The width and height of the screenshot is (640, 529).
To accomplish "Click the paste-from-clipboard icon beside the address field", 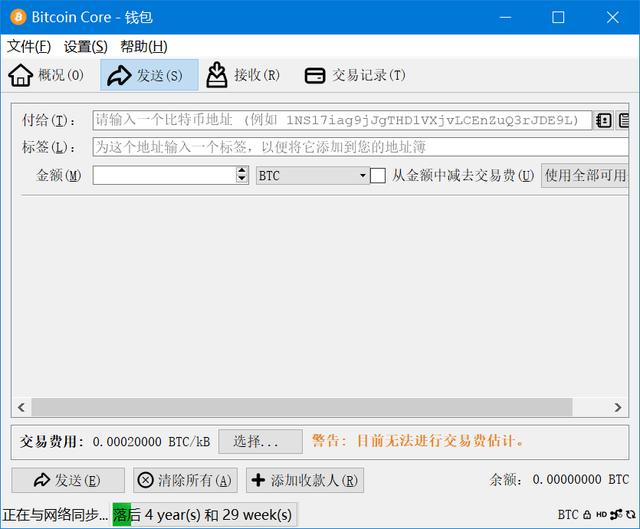I will (x=623, y=120).
